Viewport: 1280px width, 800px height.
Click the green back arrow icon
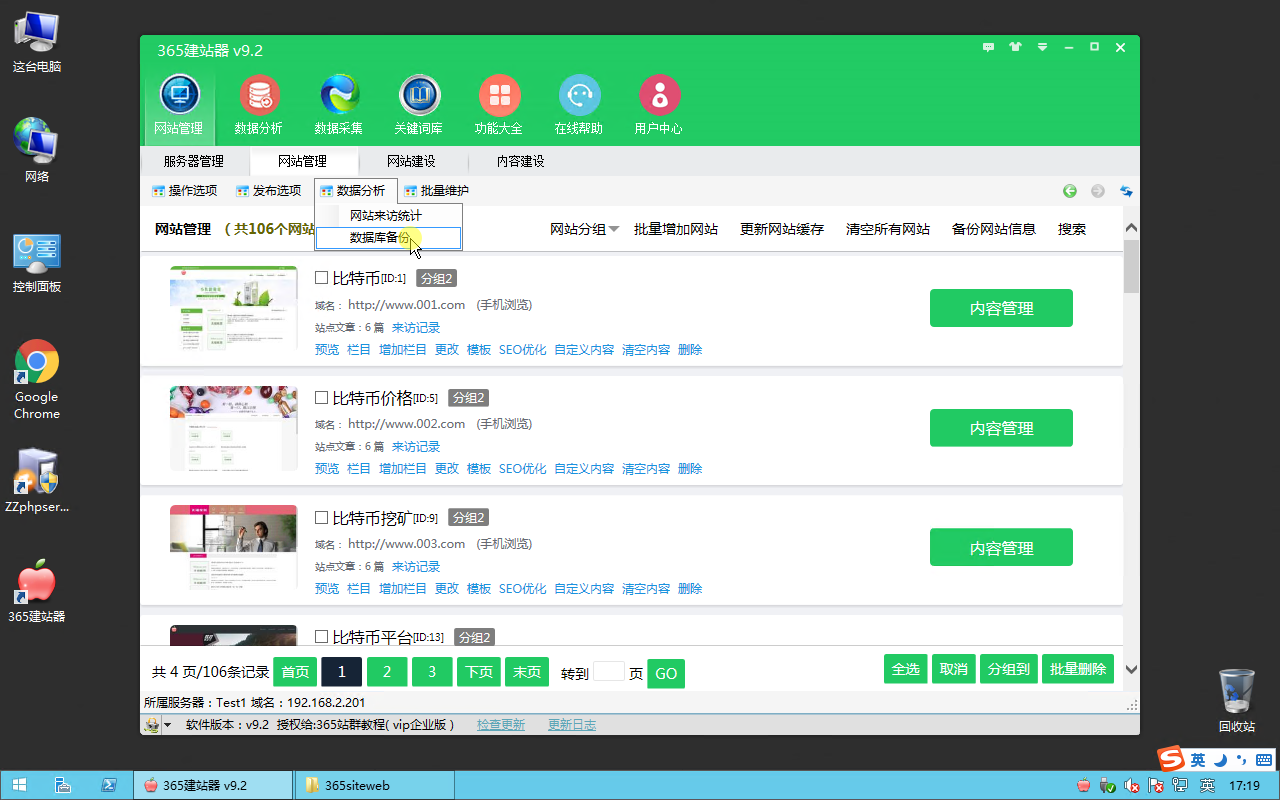click(1070, 191)
